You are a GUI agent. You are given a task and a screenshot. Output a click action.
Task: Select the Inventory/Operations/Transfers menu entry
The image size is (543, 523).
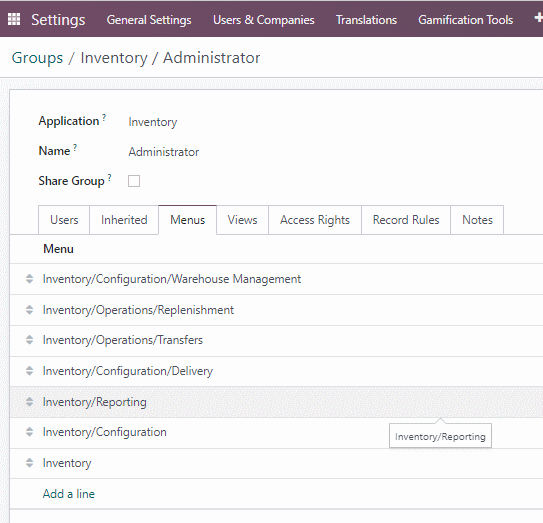(x=123, y=340)
